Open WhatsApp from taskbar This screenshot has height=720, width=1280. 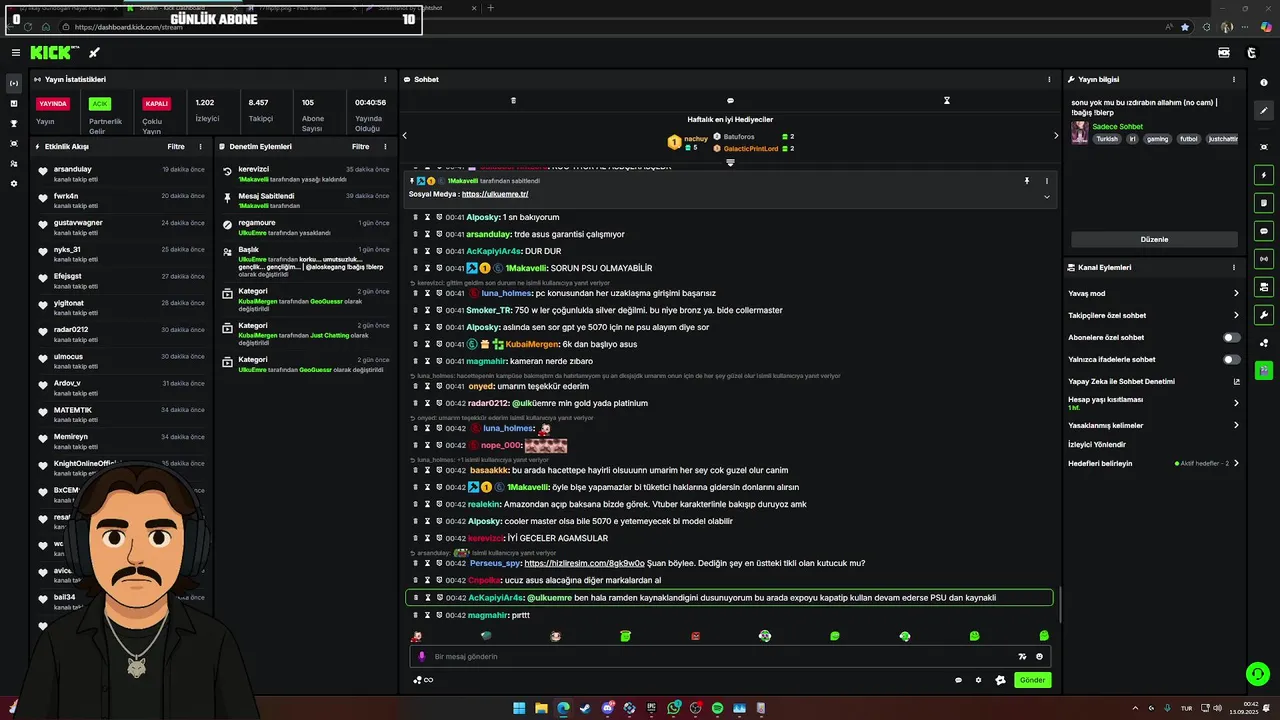pyautogui.click(x=673, y=708)
